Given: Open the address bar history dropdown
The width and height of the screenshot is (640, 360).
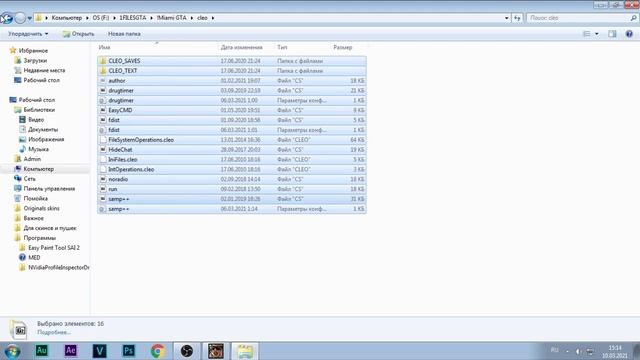Looking at the screenshot, I should pyautogui.click(x=507, y=18).
